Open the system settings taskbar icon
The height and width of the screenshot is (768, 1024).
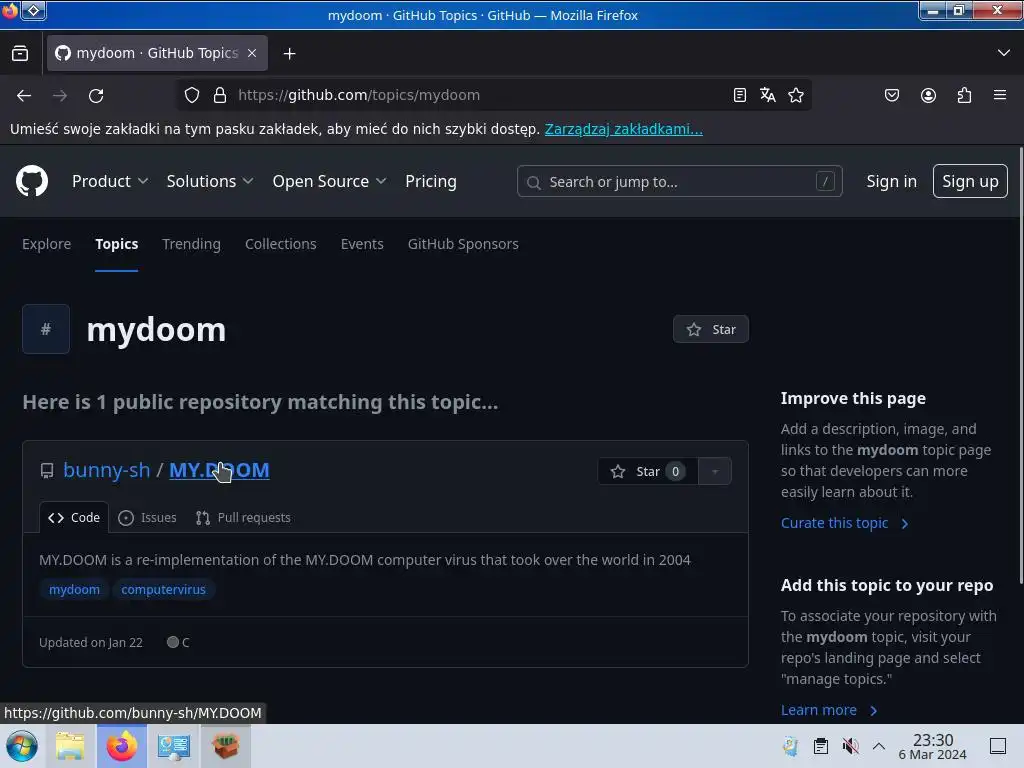pyautogui.click(x=174, y=746)
